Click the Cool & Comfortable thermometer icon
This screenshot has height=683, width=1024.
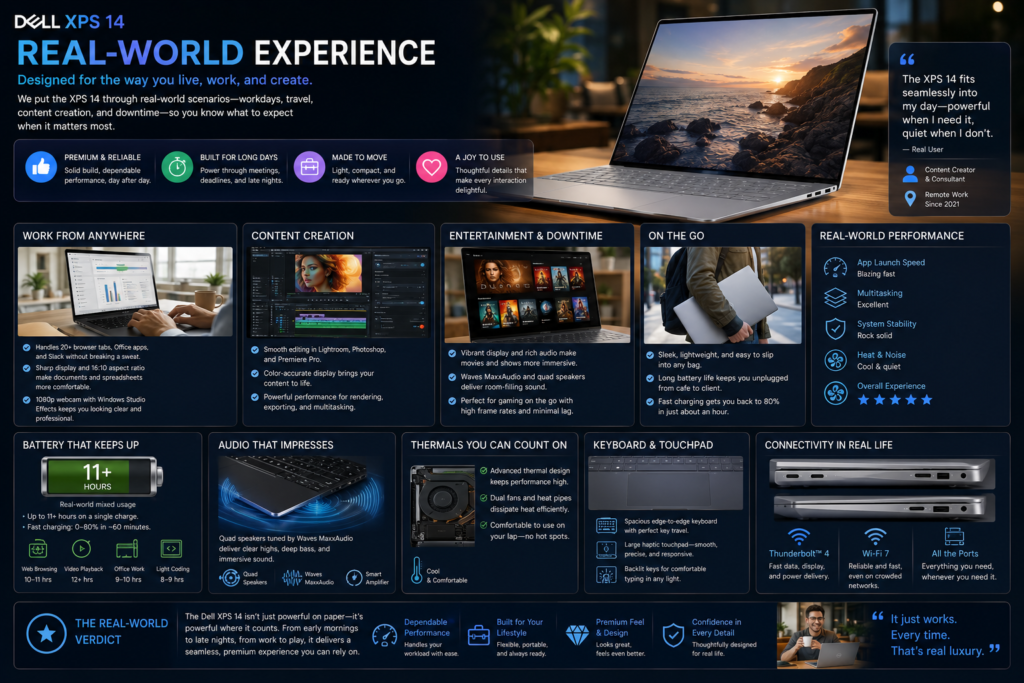point(417,570)
